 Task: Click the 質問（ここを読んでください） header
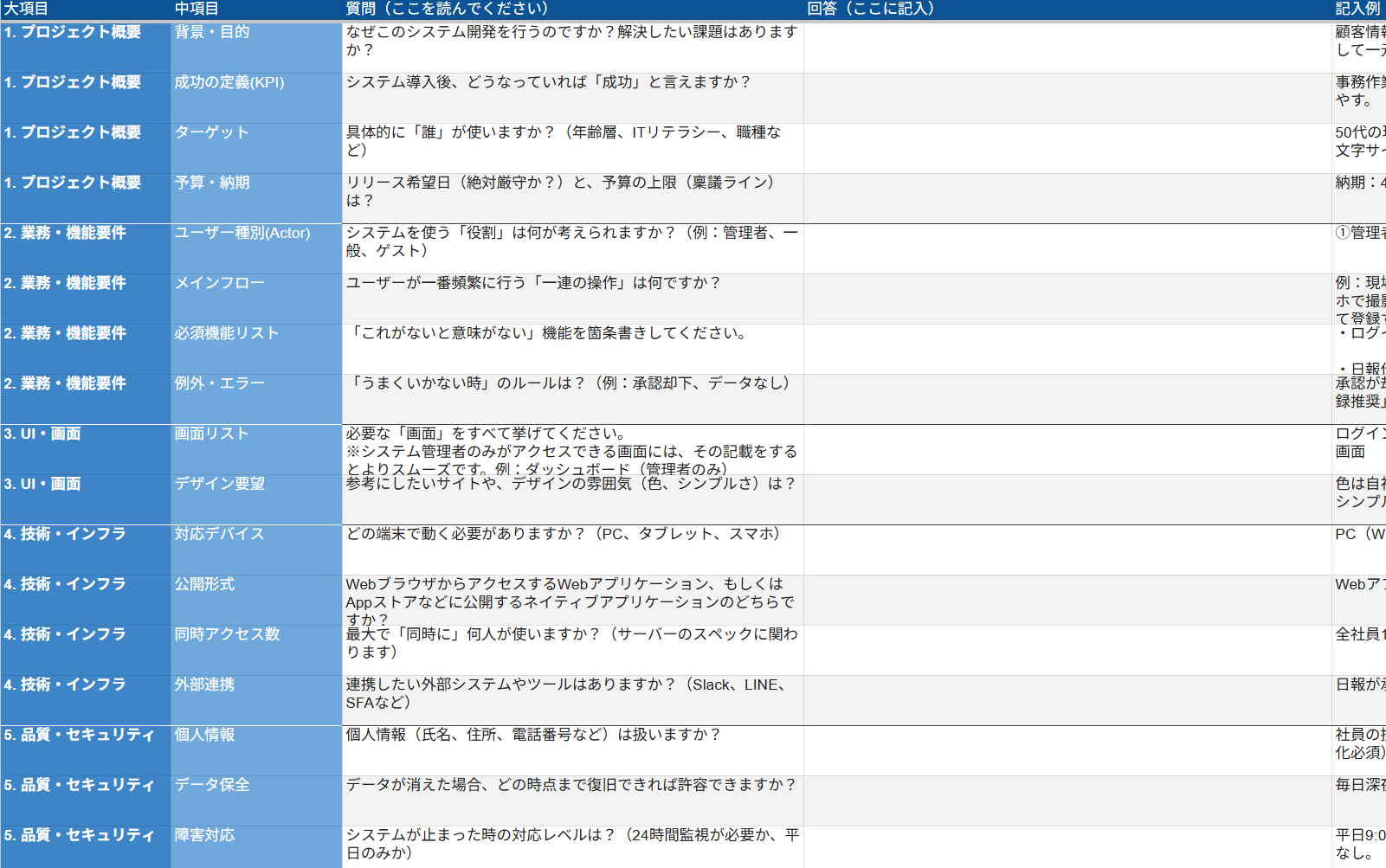coord(571,9)
